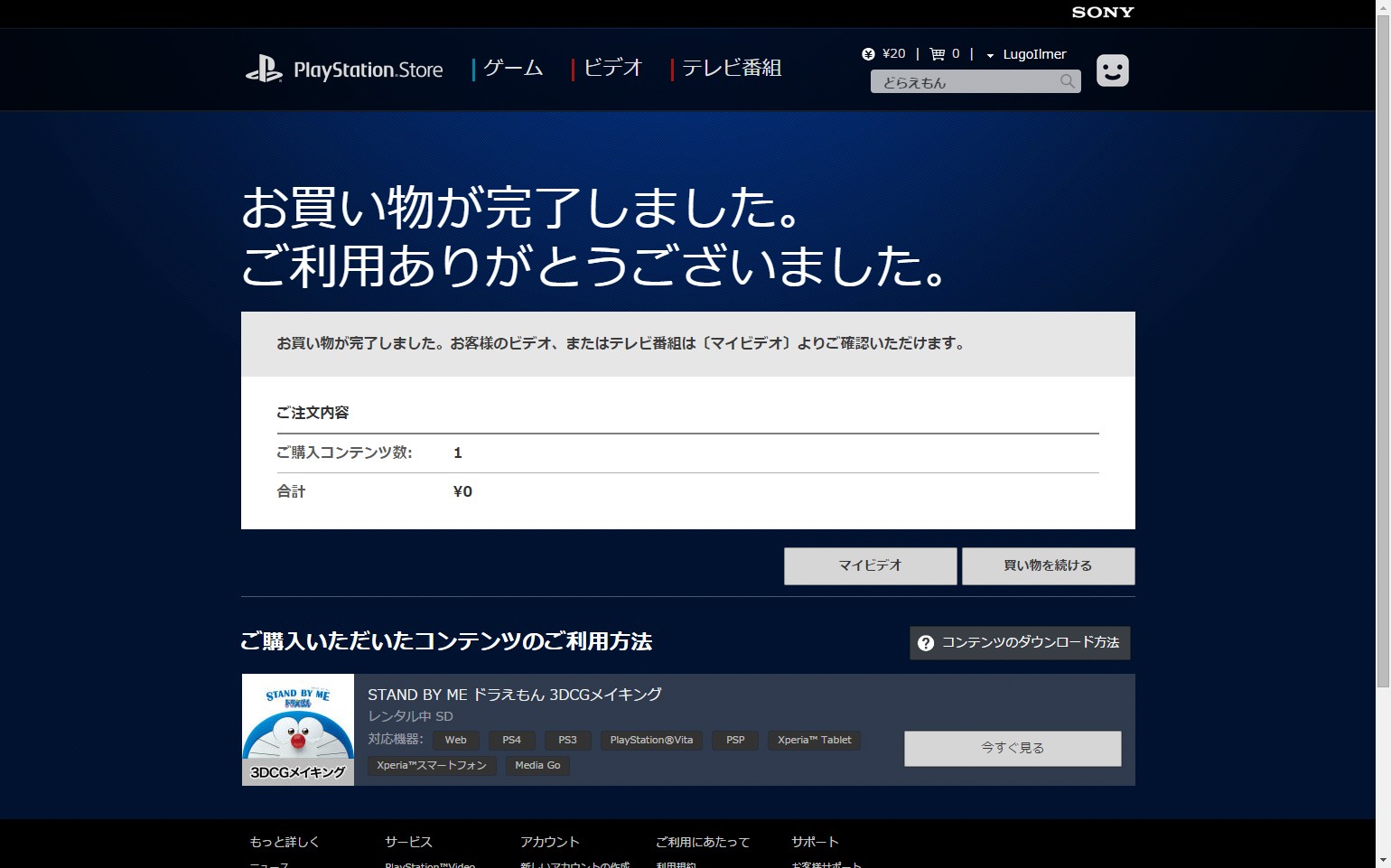The width and height of the screenshot is (1391, 868).
Task: Click the Xperia™ Tablet device tag
Action: [x=815, y=740]
